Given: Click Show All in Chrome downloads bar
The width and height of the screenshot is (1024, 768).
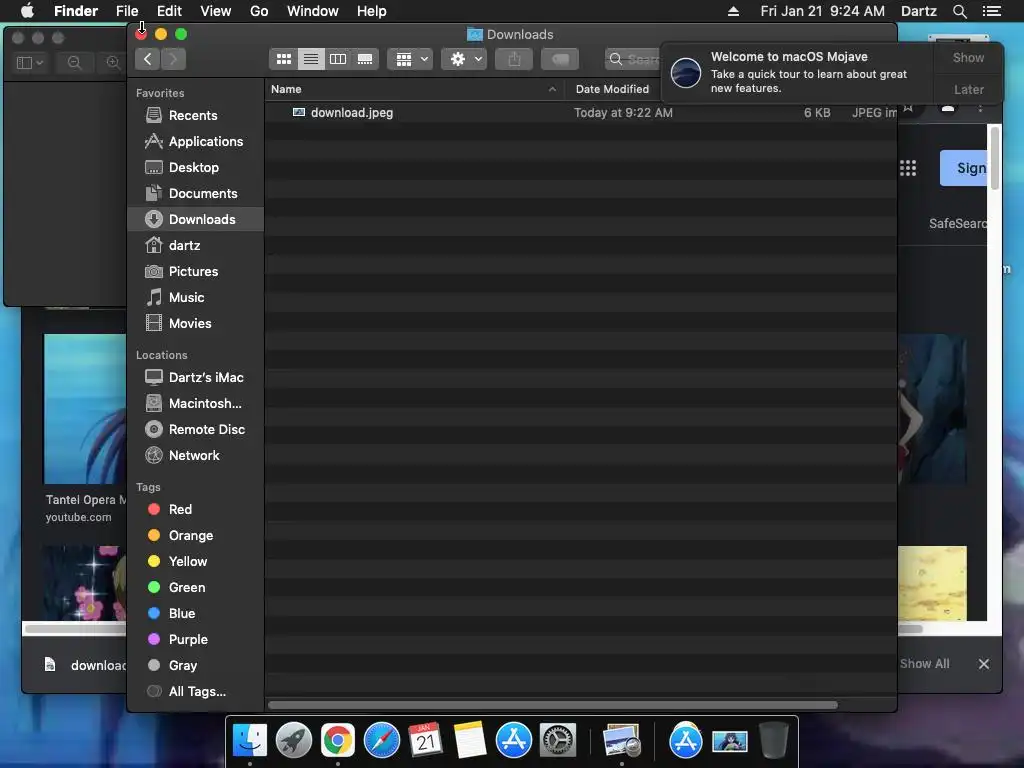Looking at the screenshot, I should click(x=924, y=664).
